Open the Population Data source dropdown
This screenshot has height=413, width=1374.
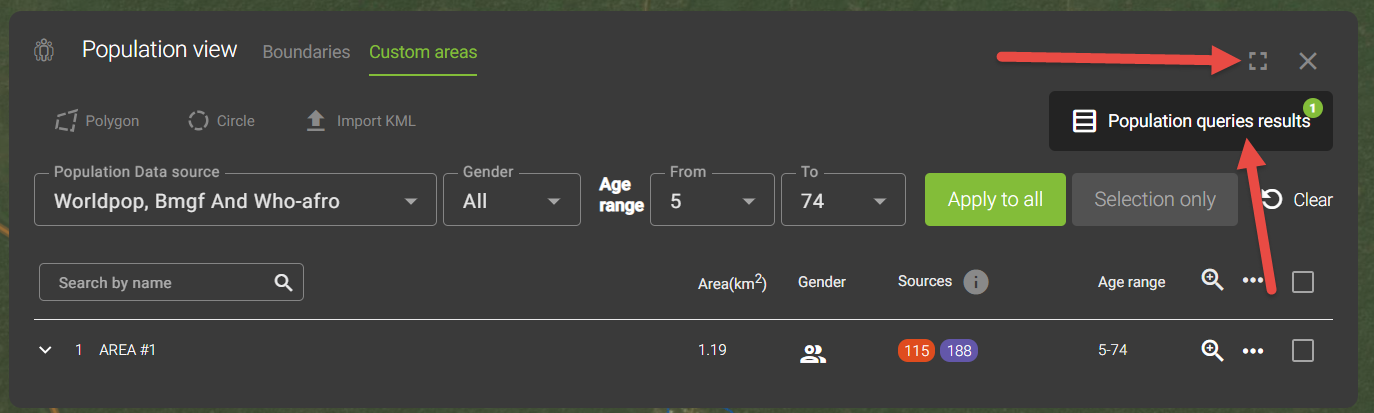coord(235,200)
